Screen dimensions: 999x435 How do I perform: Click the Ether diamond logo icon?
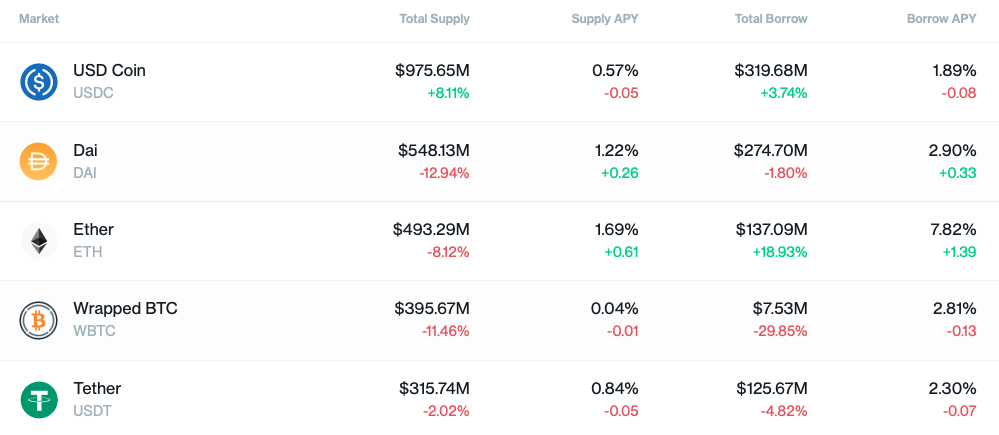[39, 241]
